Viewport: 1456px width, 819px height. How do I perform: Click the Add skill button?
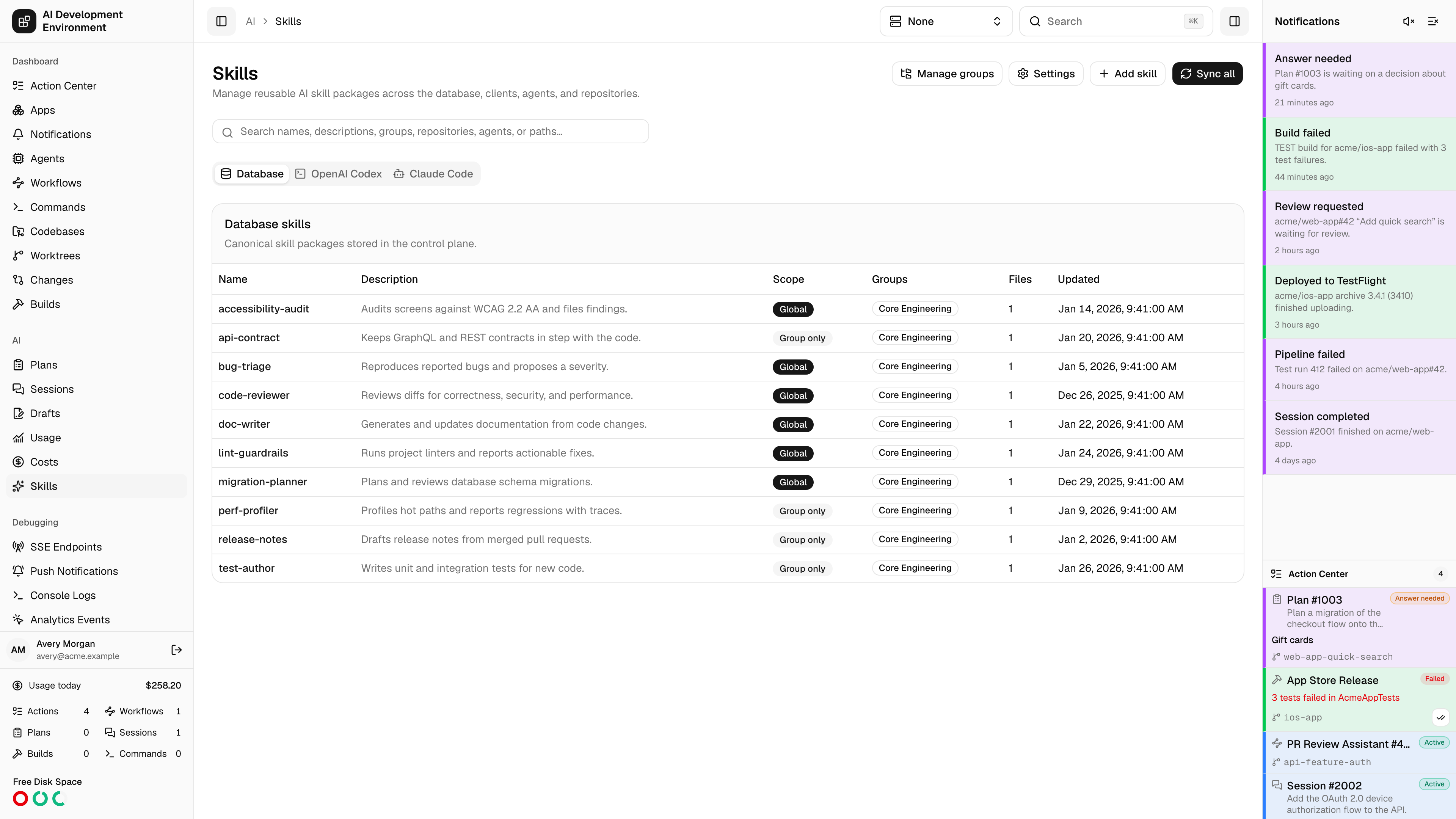point(1127,74)
